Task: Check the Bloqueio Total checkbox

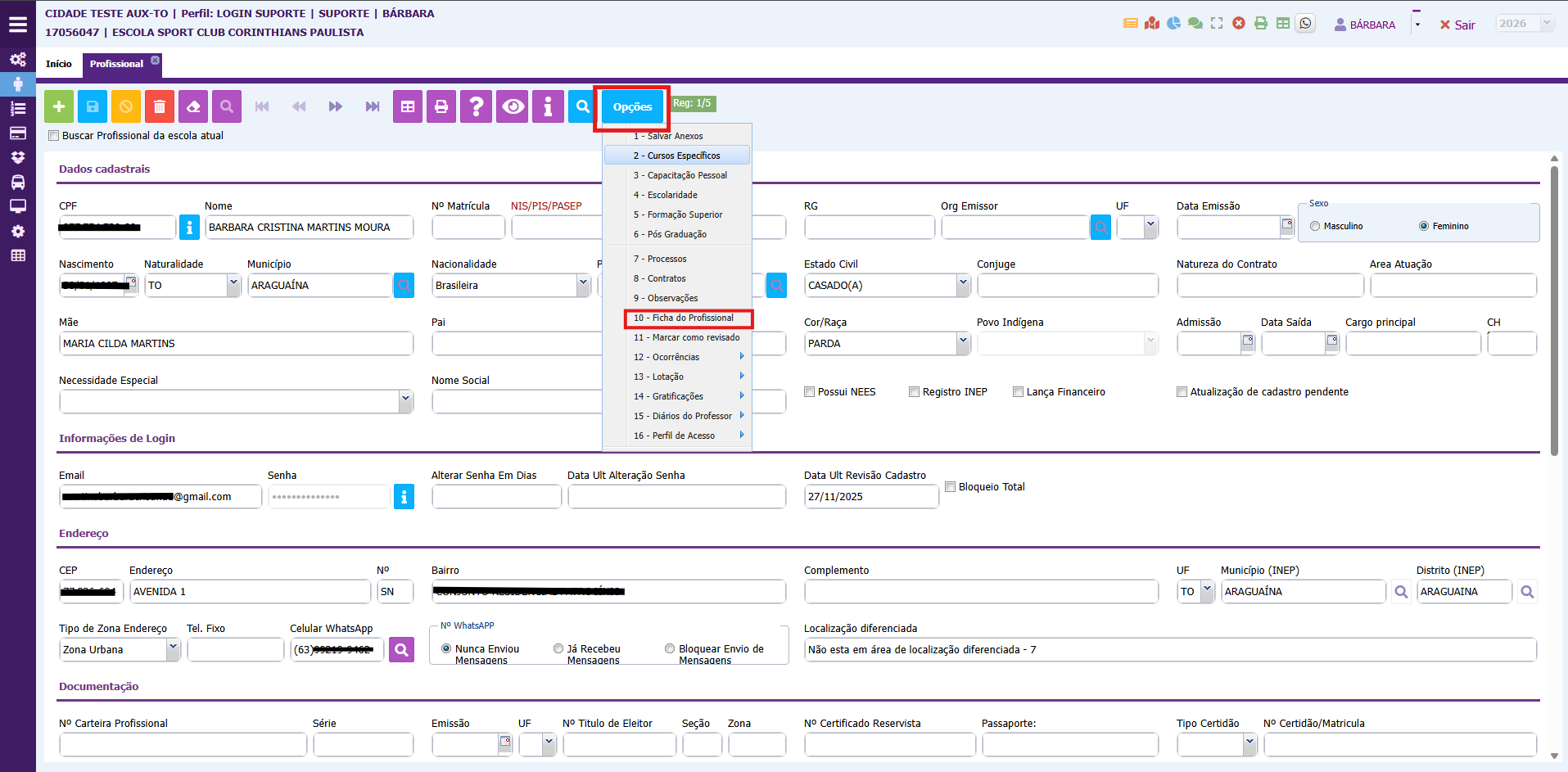Action: (951, 487)
